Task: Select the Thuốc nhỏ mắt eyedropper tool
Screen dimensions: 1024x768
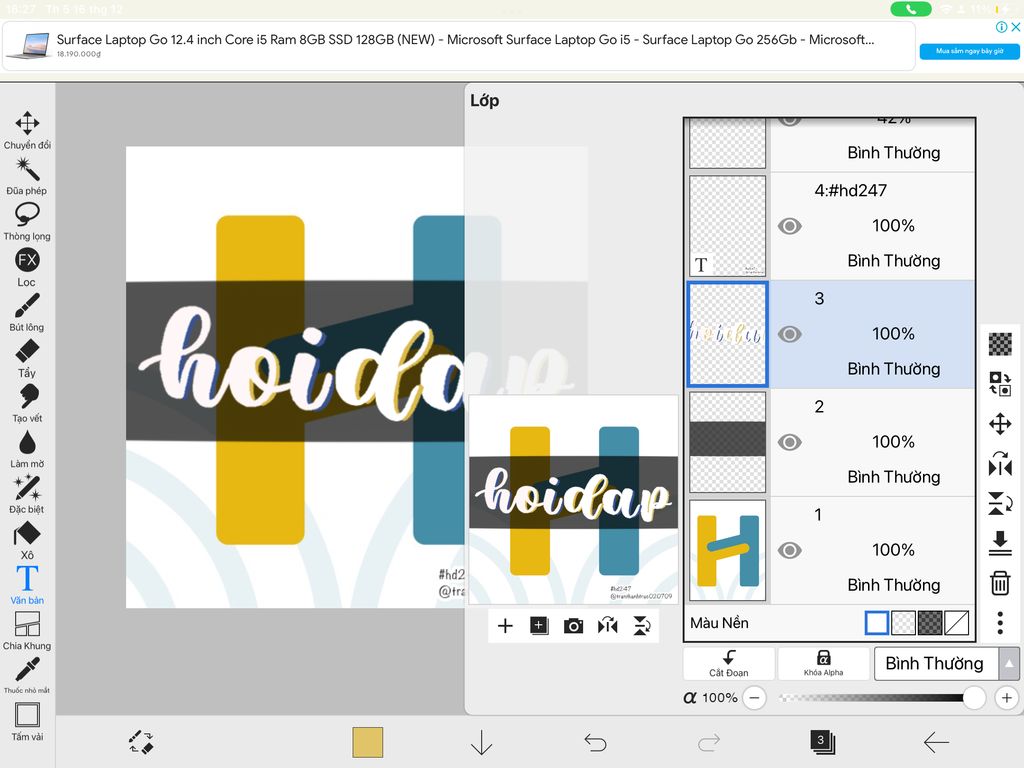Action: pyautogui.click(x=27, y=675)
